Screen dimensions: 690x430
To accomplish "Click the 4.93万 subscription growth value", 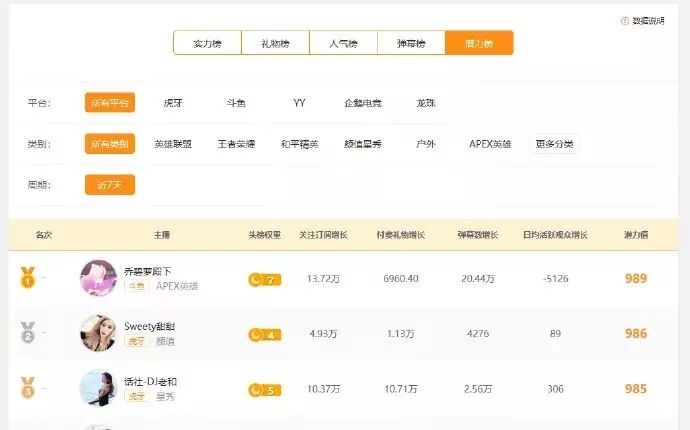I will tap(323, 334).
